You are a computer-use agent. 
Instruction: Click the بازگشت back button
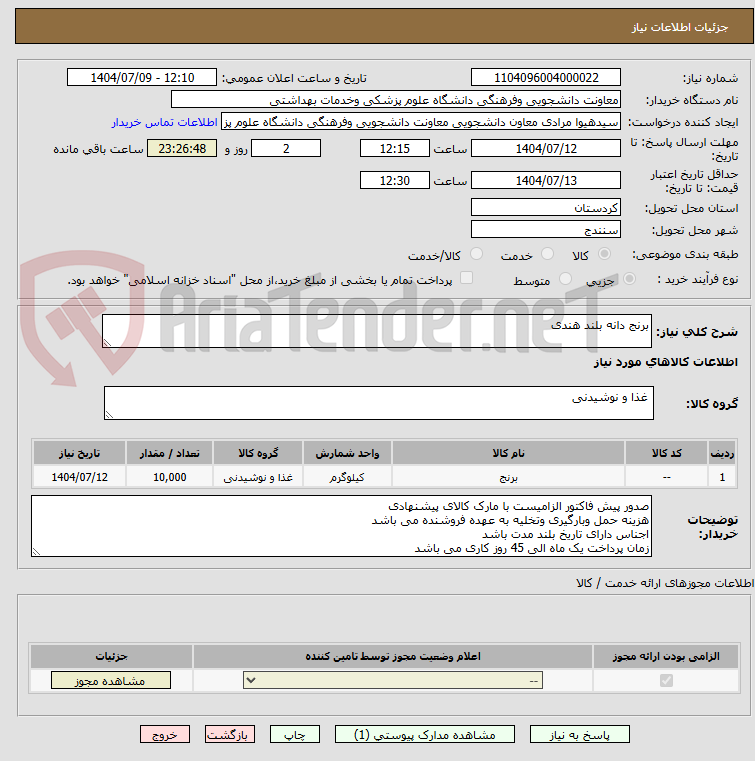pos(230,734)
